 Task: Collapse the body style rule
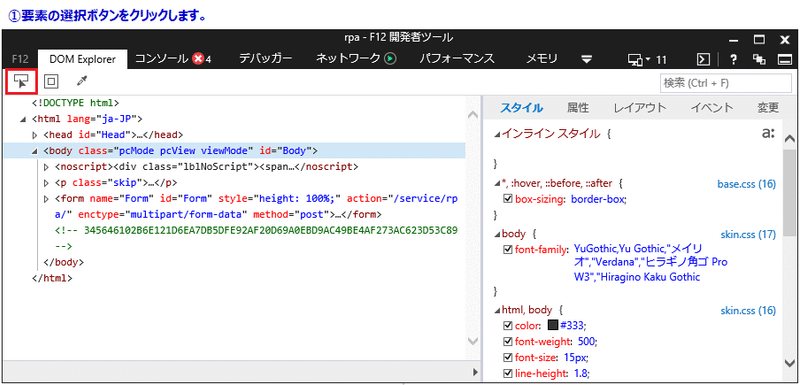click(x=497, y=235)
